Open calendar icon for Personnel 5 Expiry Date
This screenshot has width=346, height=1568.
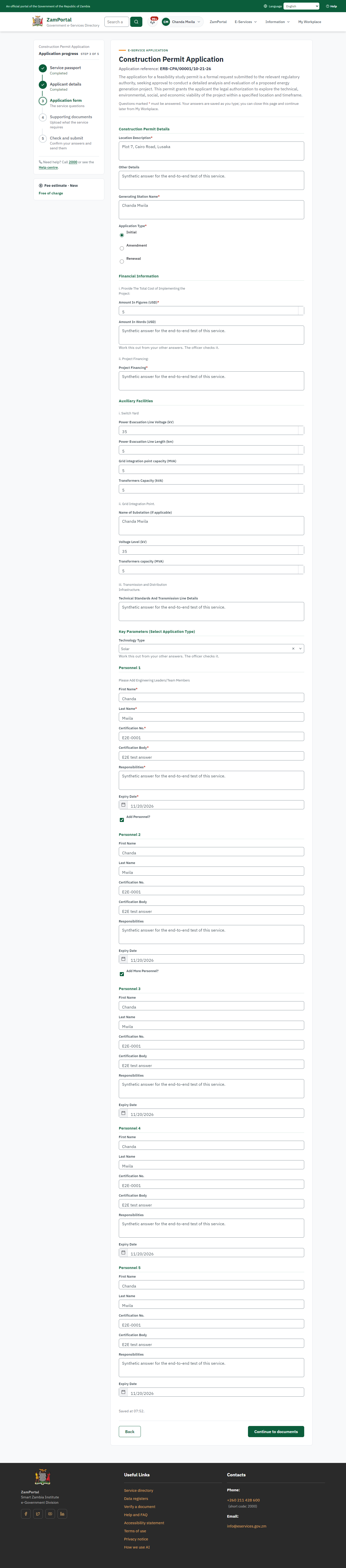tap(123, 1392)
